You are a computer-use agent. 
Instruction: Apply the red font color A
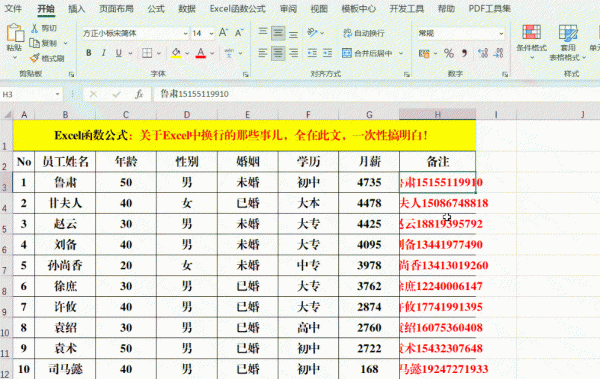201,53
